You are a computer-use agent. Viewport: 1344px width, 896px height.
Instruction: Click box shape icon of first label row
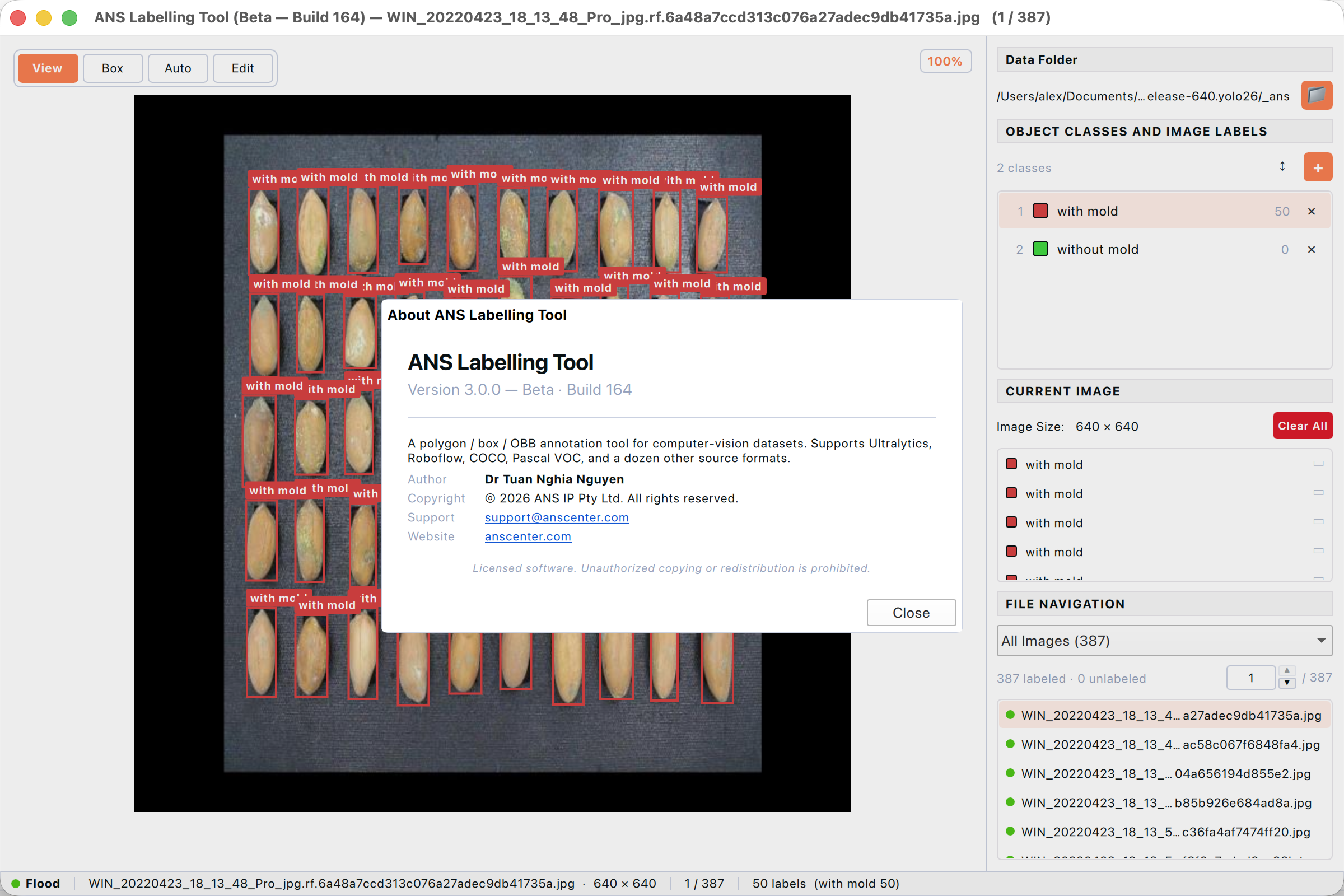tap(1318, 464)
